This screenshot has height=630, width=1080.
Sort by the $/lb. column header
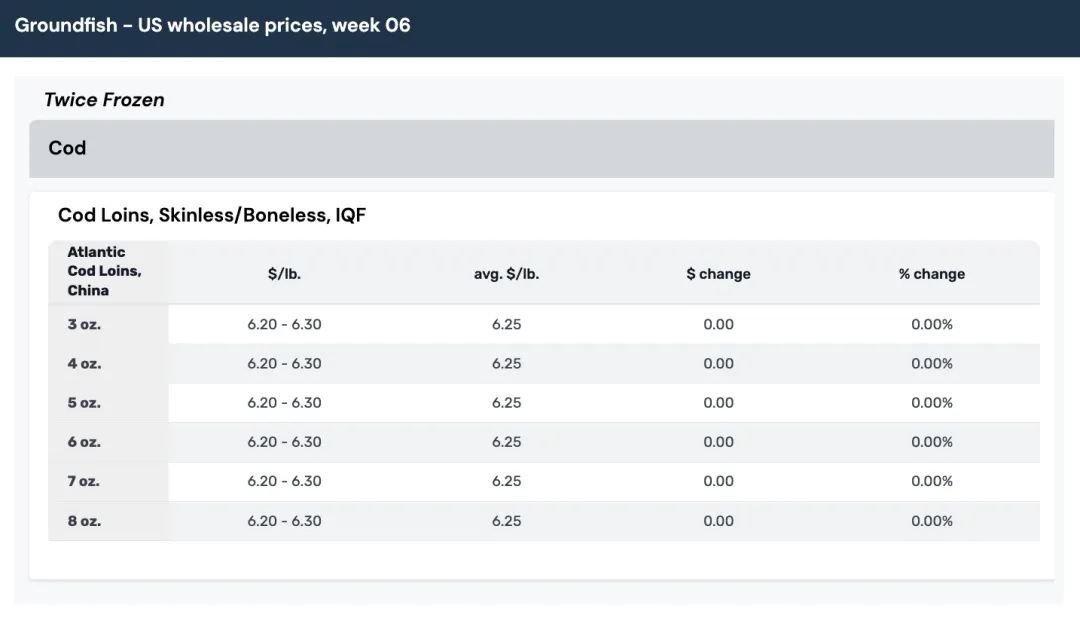[284, 274]
